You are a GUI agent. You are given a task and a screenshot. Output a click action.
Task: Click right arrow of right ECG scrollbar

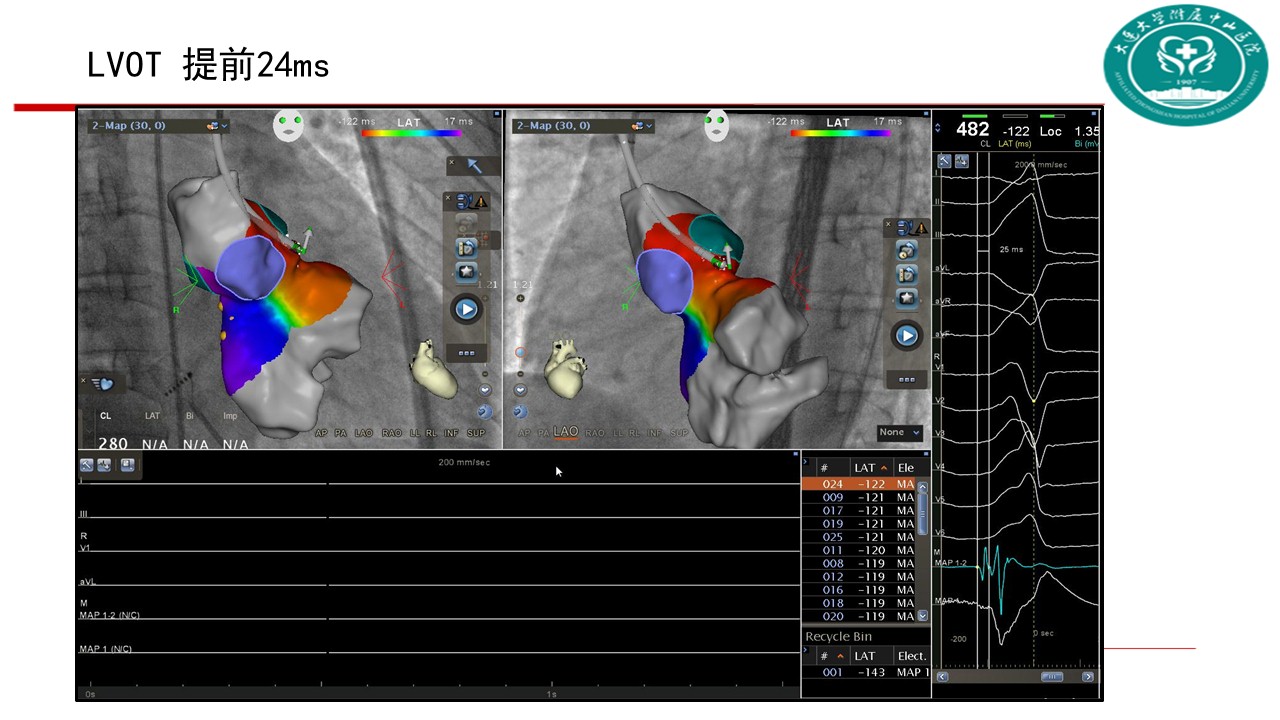[1088, 677]
